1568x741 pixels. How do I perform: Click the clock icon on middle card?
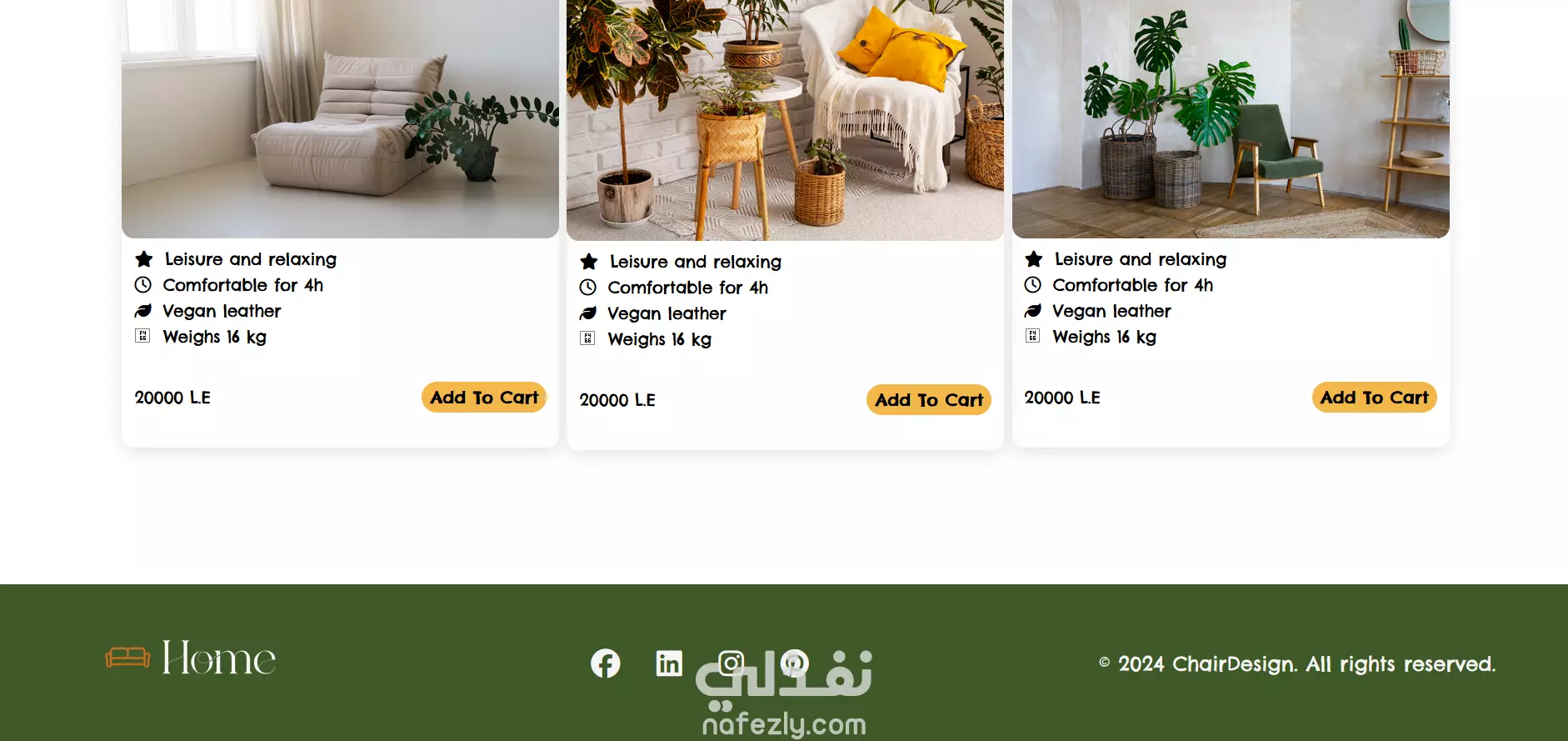[588, 288]
